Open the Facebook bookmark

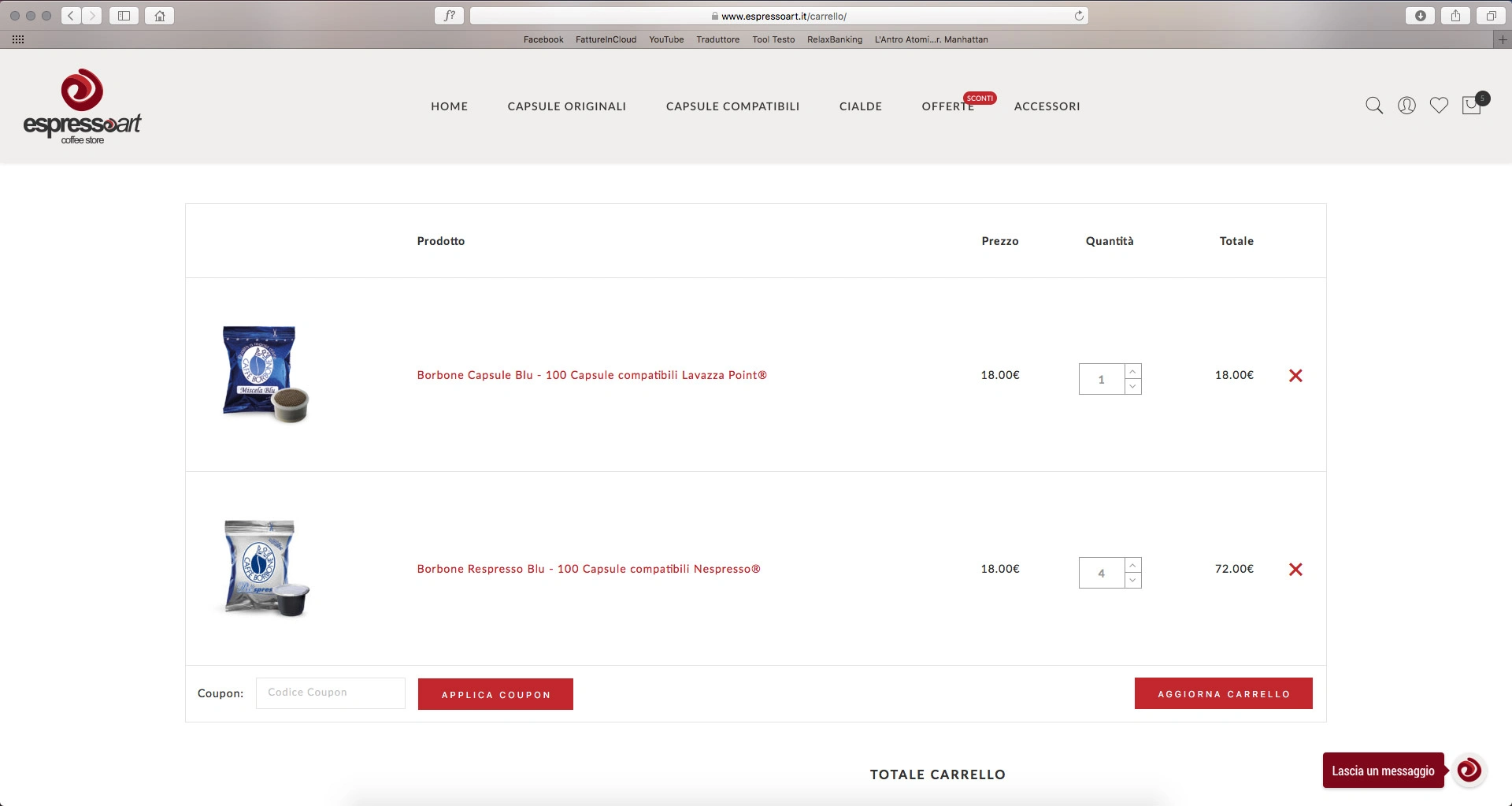543,39
